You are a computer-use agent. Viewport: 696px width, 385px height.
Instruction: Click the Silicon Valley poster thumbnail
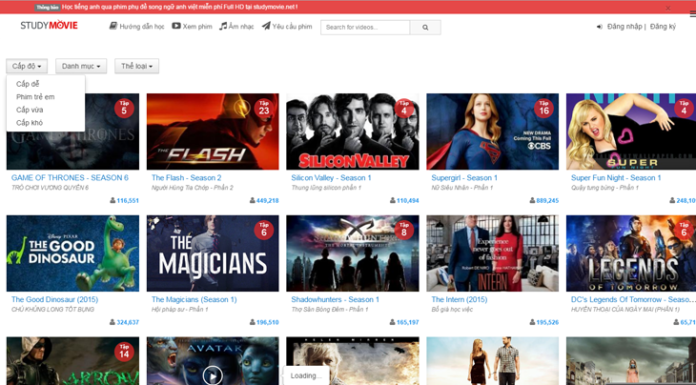(352, 131)
